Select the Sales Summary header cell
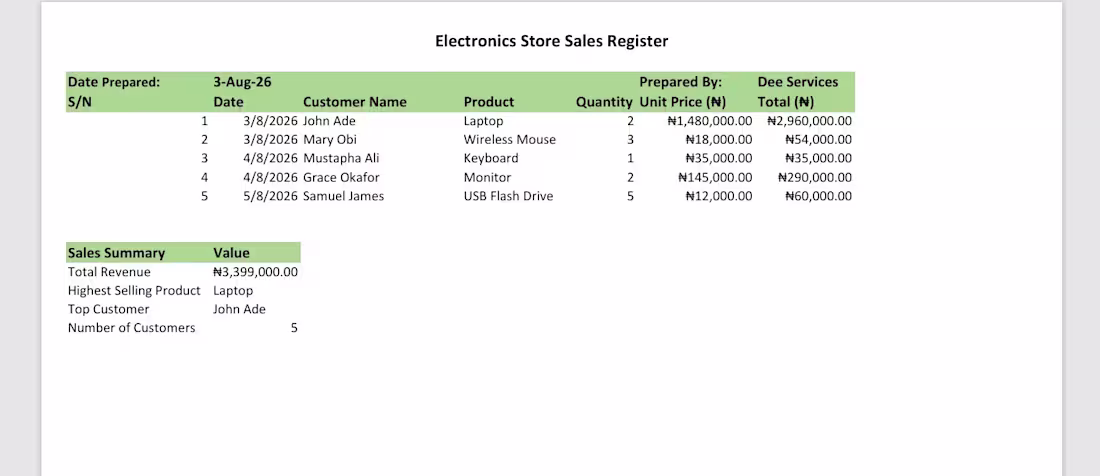1100x476 pixels. click(x=116, y=253)
